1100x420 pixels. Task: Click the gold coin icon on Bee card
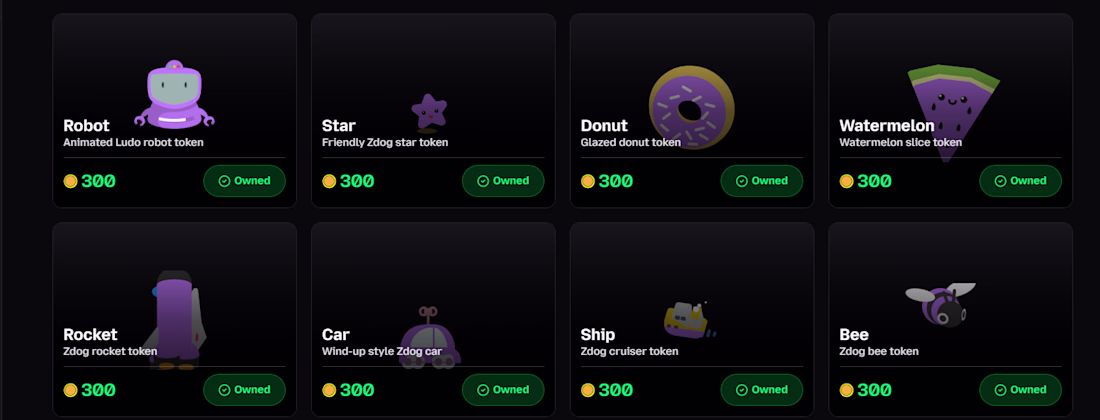pyautogui.click(x=847, y=390)
